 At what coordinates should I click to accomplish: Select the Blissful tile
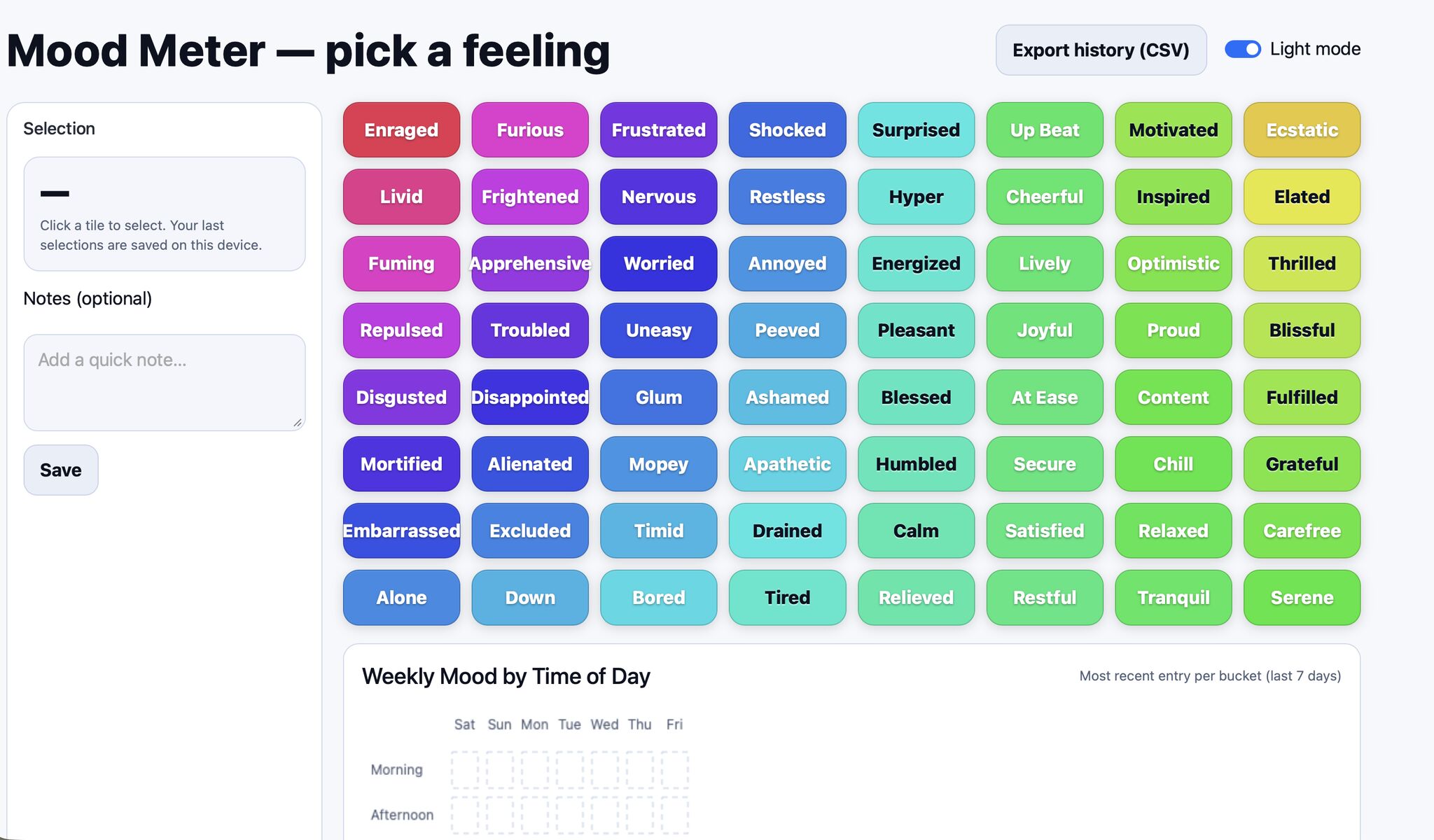pos(1302,330)
